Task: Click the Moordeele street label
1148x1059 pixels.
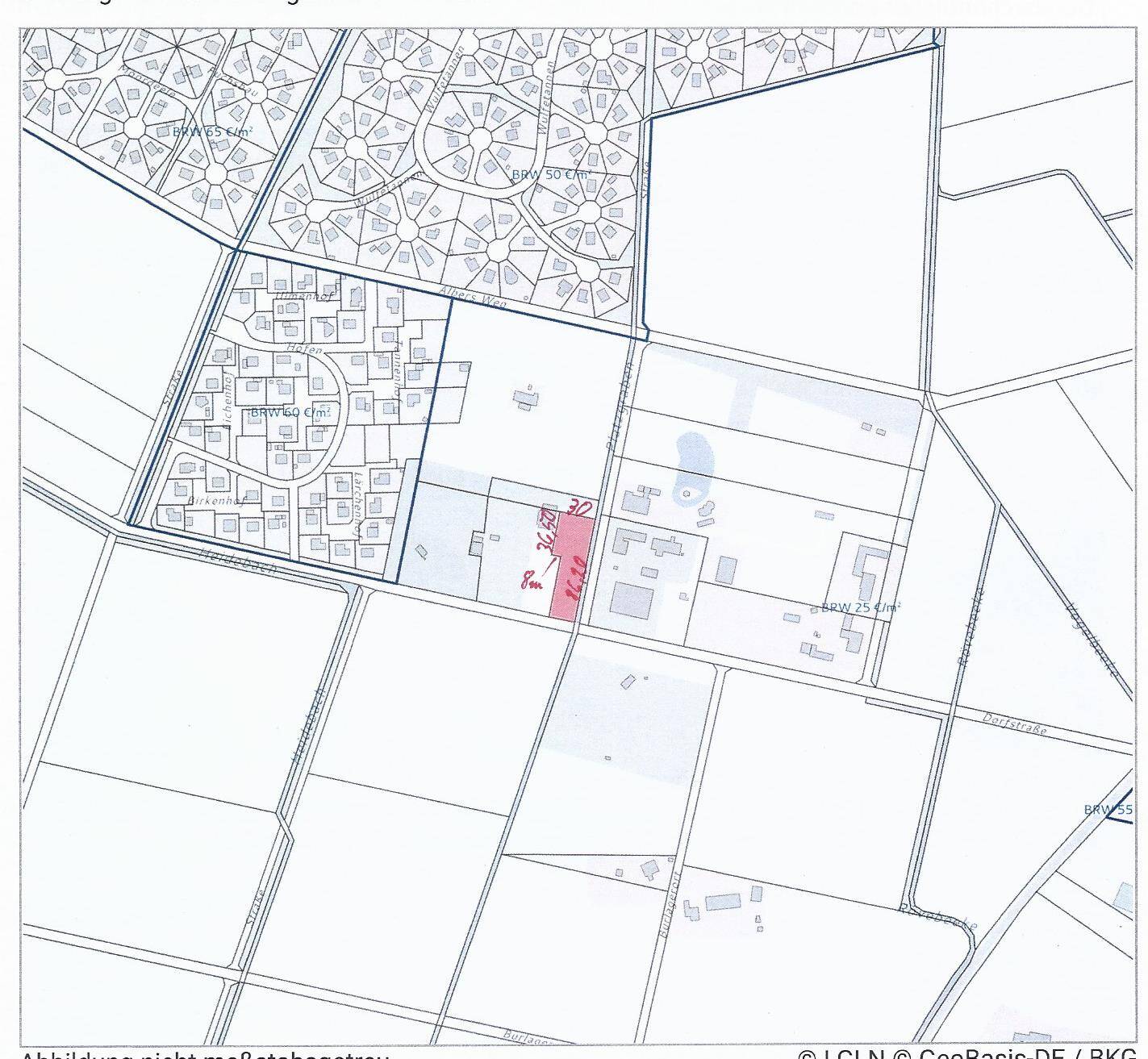Action: pyautogui.click(x=147, y=81)
